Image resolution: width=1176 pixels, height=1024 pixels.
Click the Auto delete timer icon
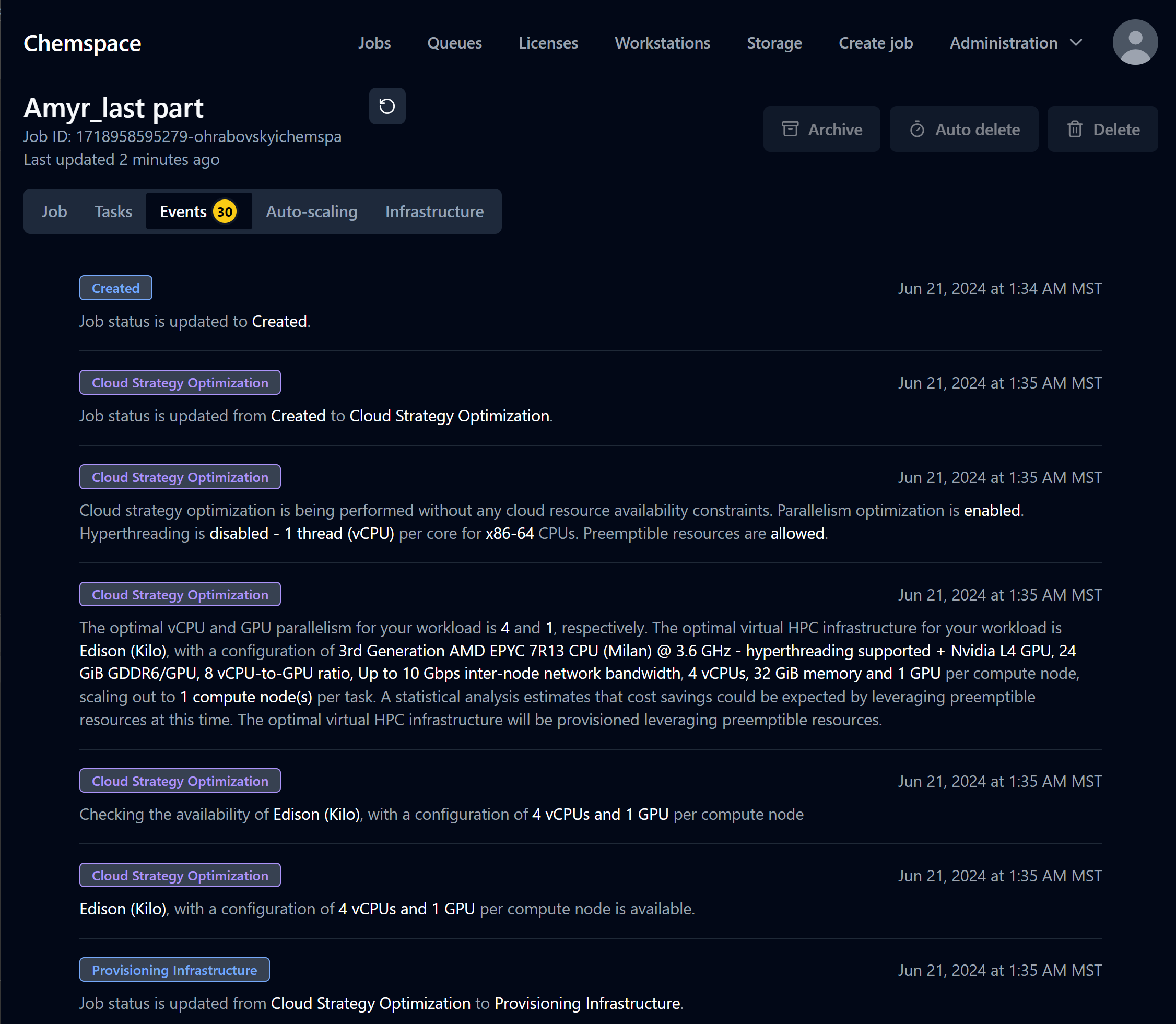pos(916,129)
